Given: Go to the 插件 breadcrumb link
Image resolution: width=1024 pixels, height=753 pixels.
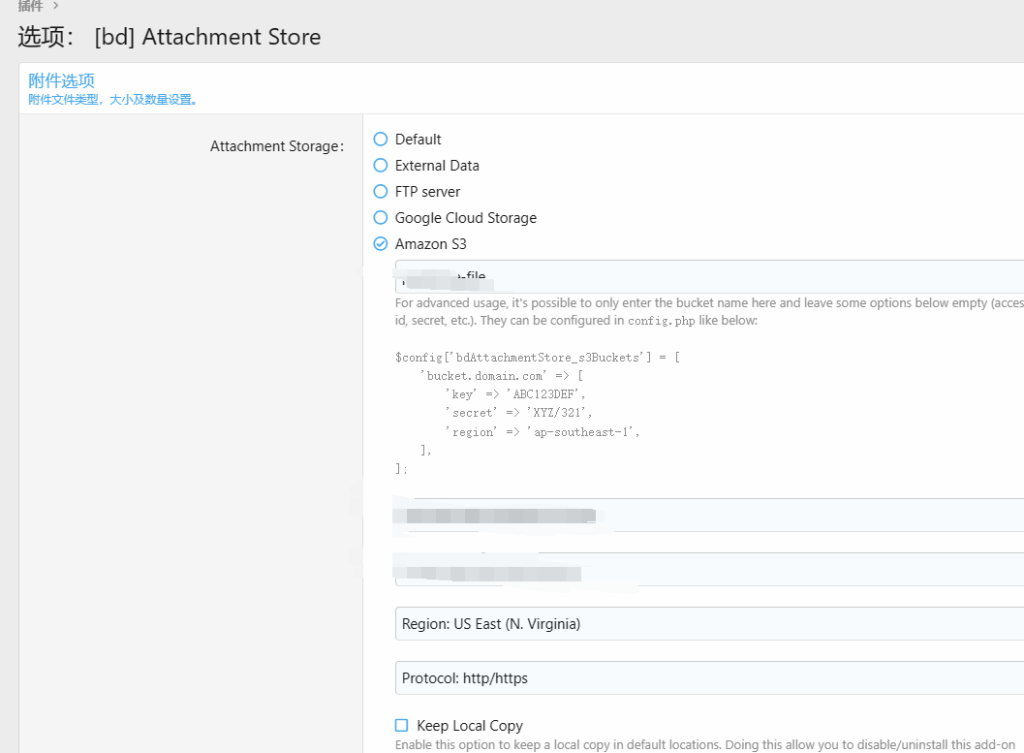Looking at the screenshot, I should tap(30, 6).
